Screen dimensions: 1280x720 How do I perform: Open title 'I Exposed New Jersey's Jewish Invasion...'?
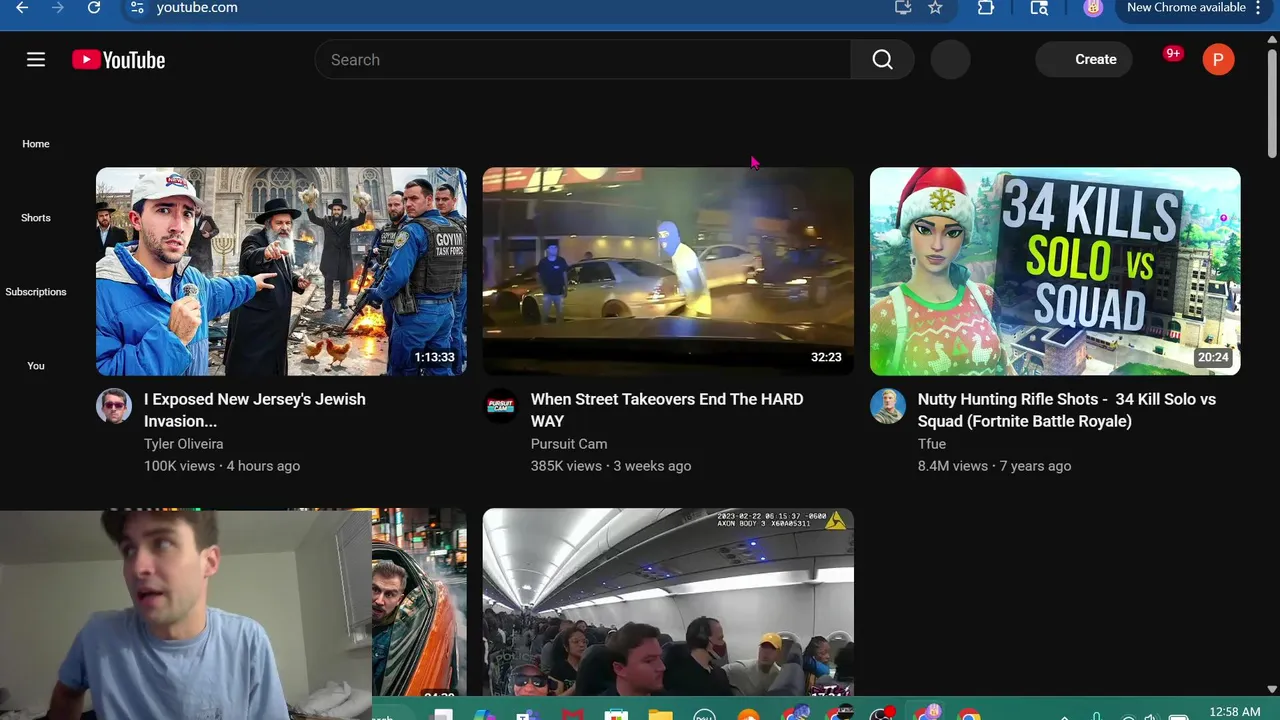point(255,410)
